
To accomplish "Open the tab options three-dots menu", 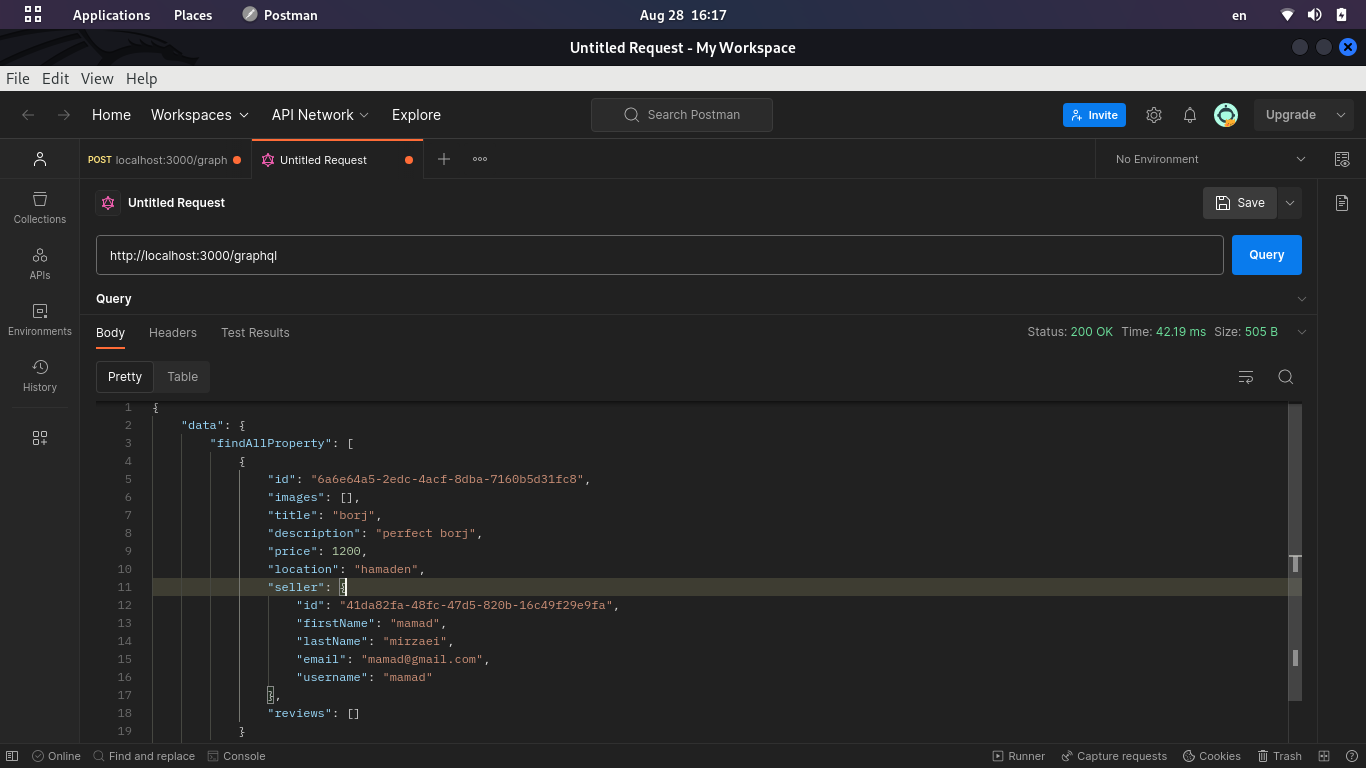I will click(480, 159).
